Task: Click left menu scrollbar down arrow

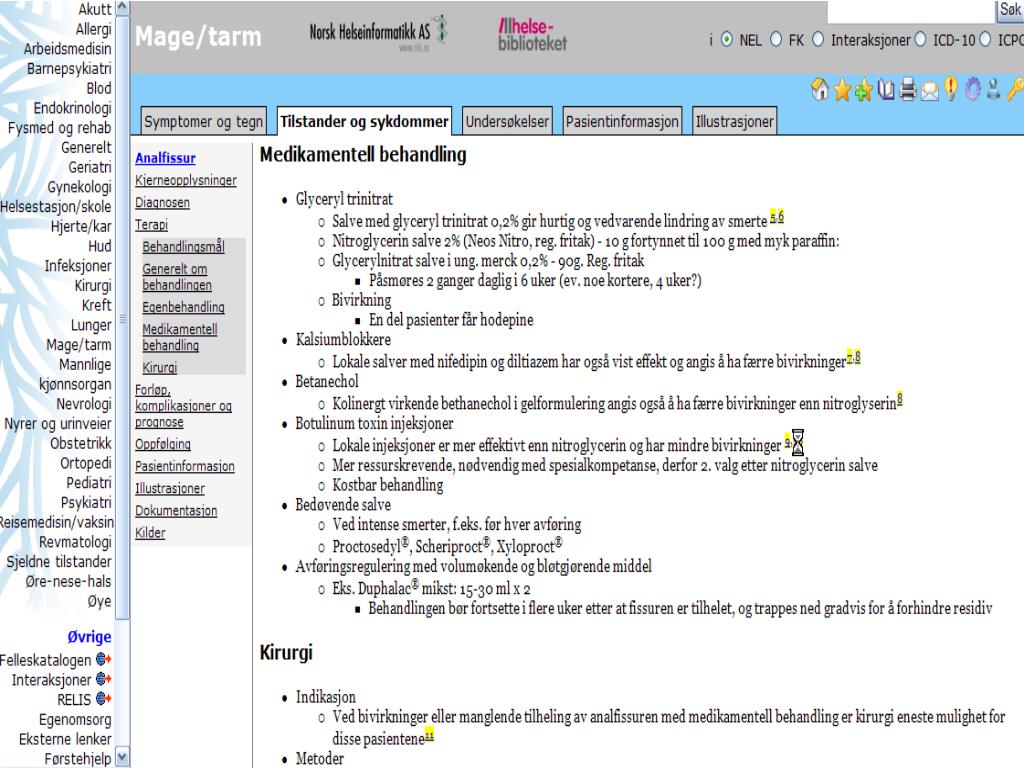Action: 122,758
